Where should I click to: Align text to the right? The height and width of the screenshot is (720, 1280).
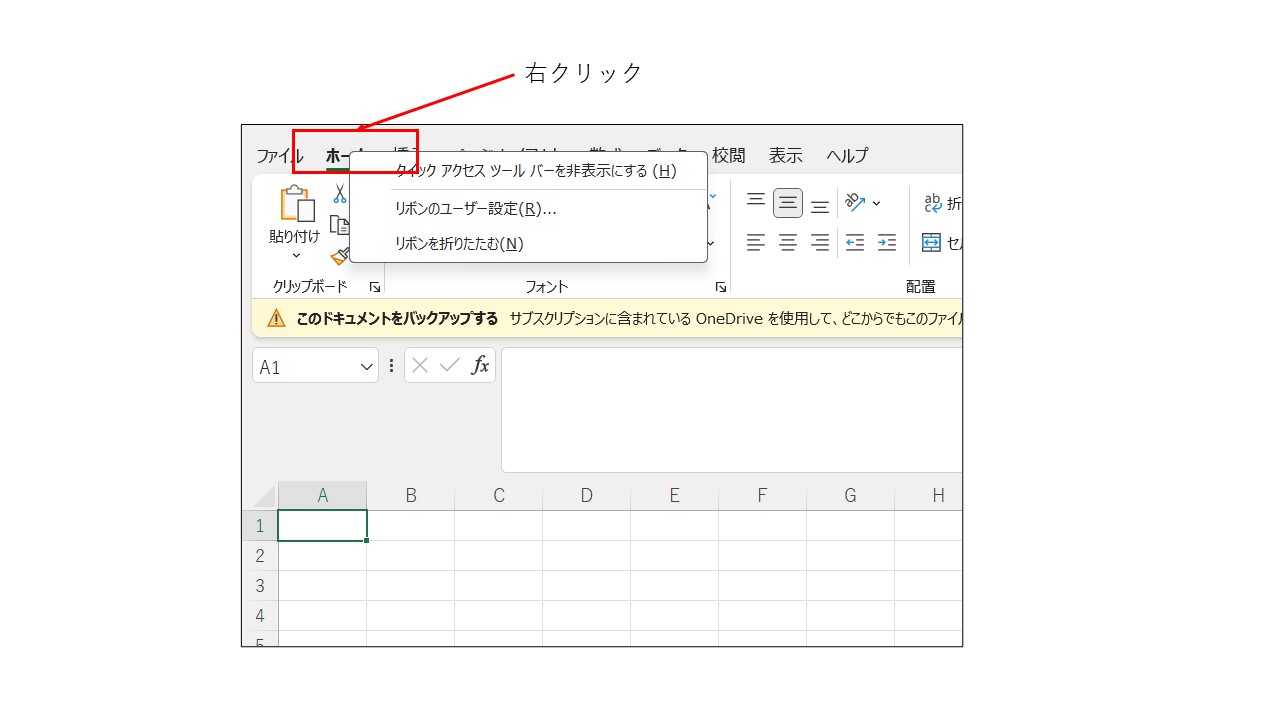coord(820,242)
